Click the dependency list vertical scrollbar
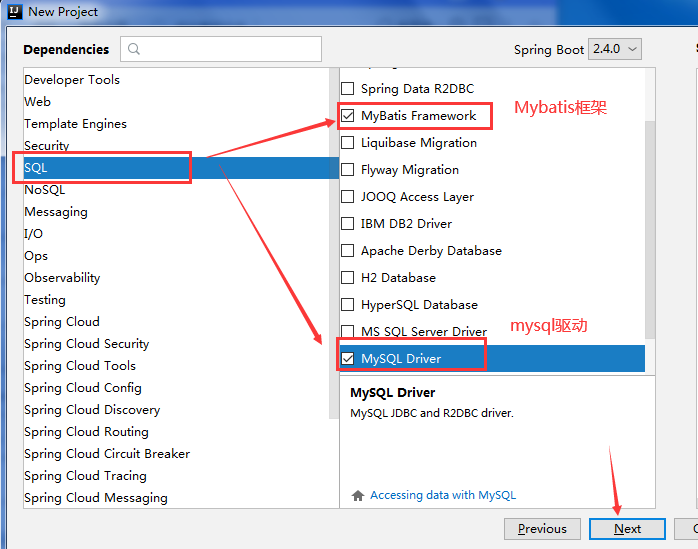The image size is (698, 549). (x=650, y=230)
